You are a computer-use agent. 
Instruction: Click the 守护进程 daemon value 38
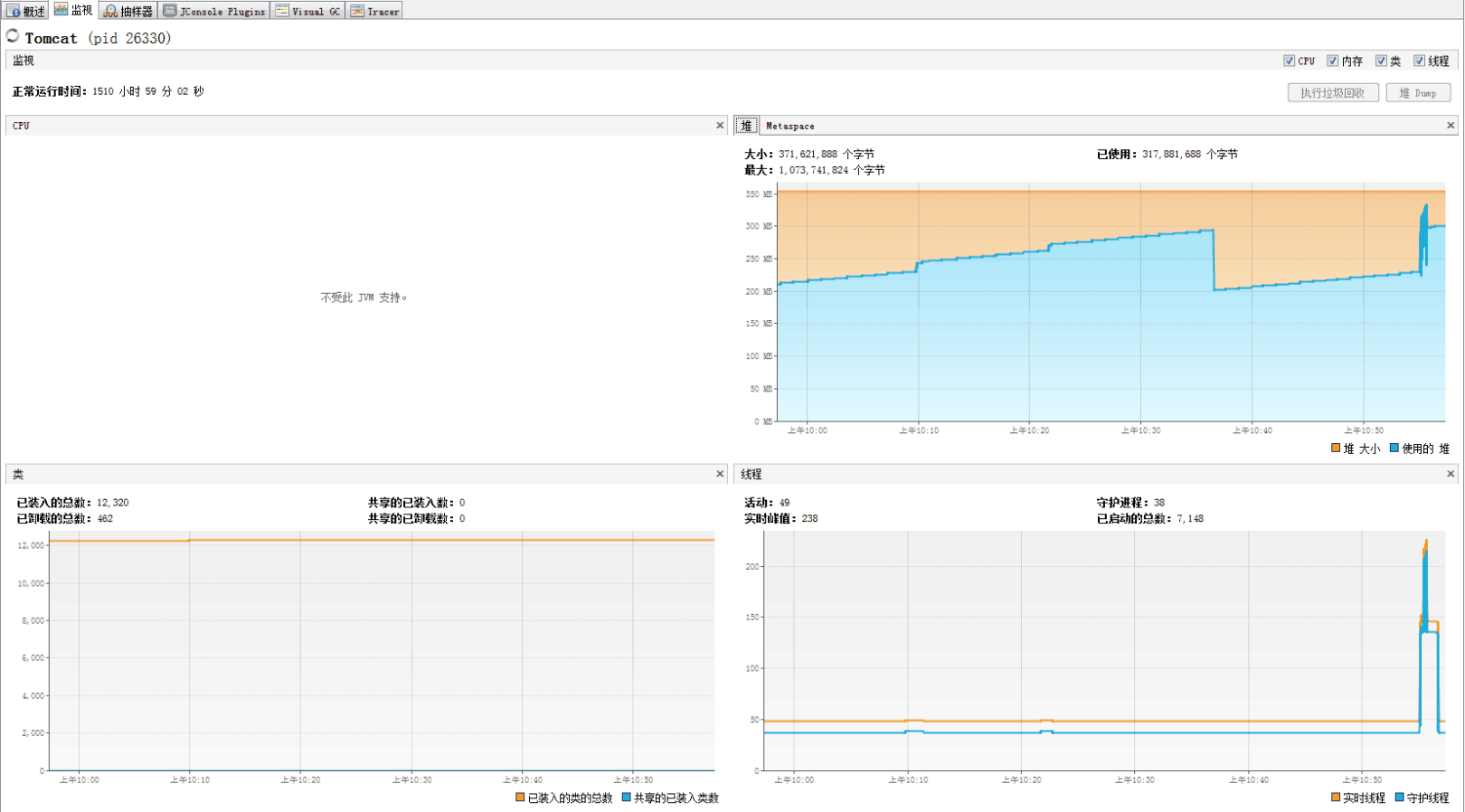[1159, 503]
